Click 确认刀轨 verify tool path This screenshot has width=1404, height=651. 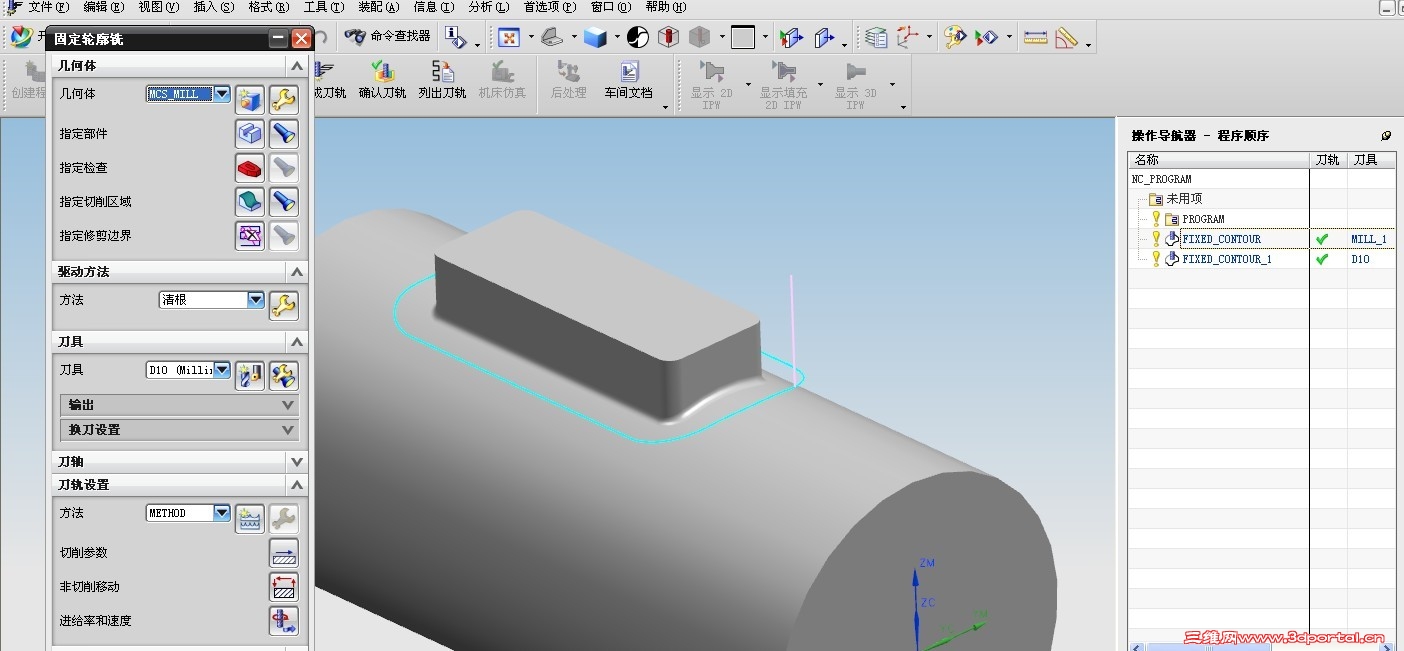point(383,80)
